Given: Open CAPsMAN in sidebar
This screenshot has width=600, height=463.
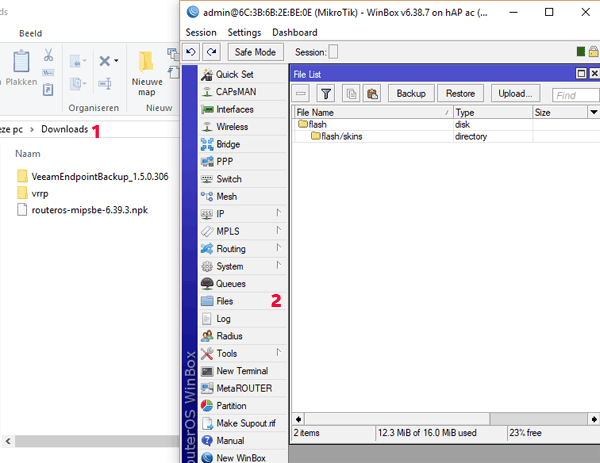Looking at the screenshot, I should tap(243, 92).
